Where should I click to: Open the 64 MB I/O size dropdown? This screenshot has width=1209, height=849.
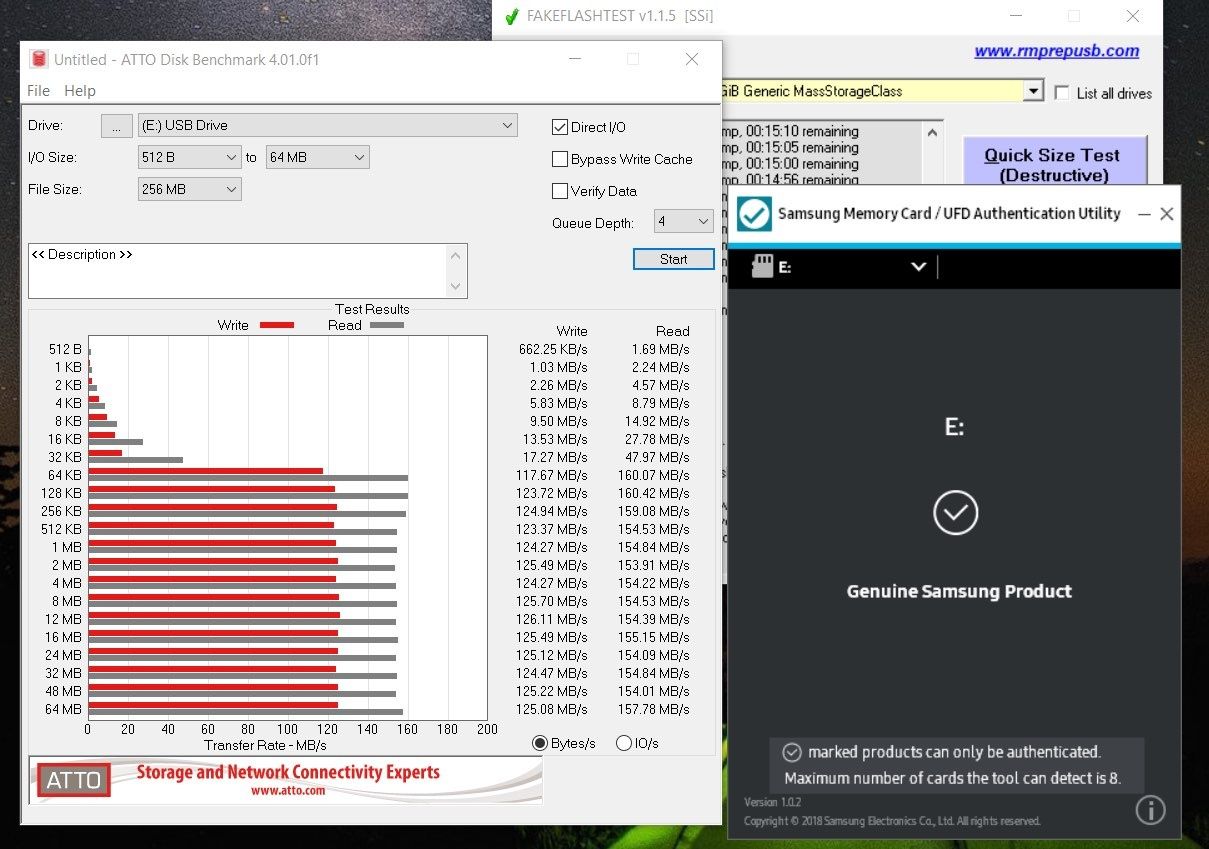point(317,157)
